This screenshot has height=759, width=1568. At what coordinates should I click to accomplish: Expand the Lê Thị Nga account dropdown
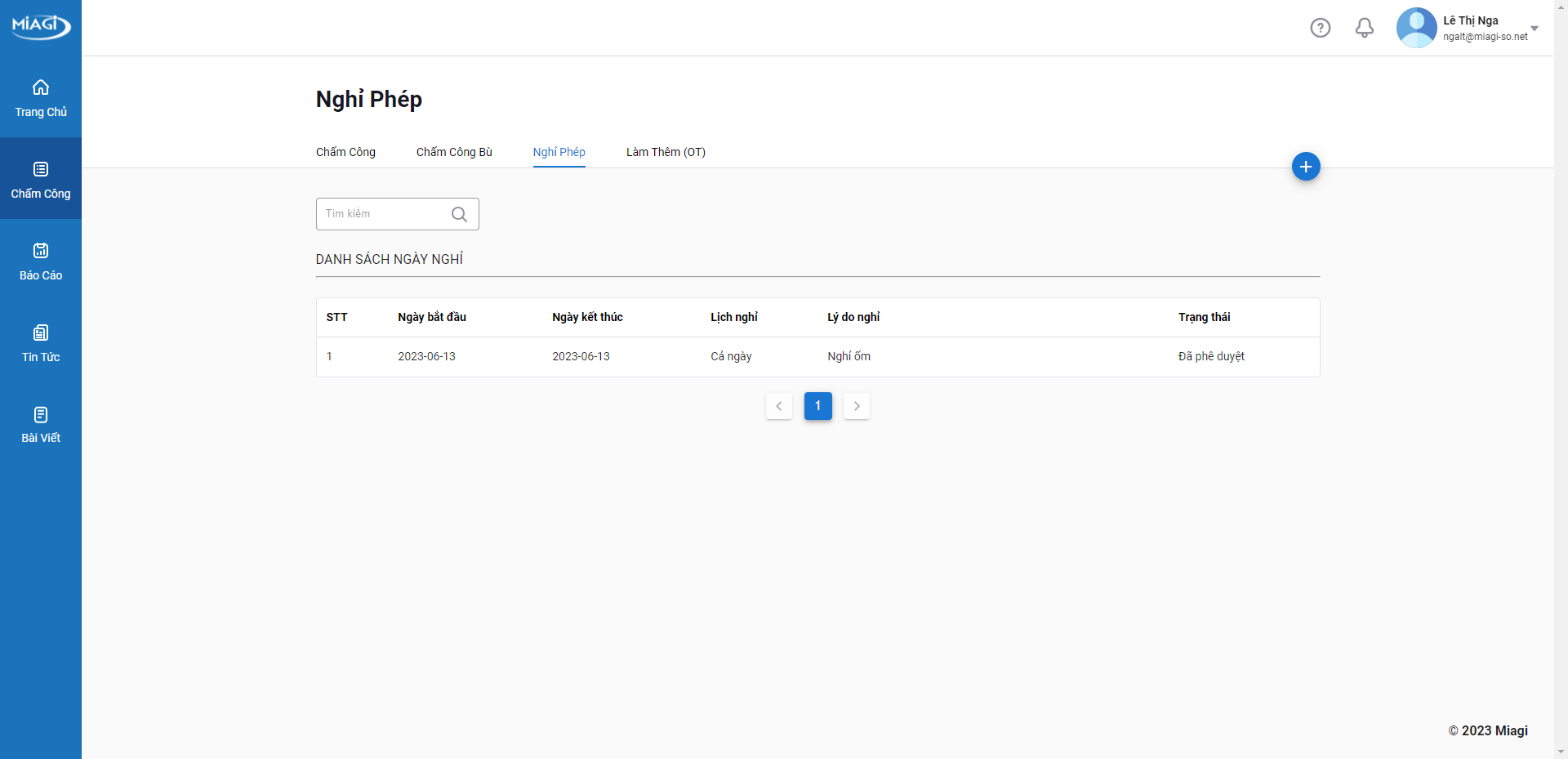coord(1534,29)
